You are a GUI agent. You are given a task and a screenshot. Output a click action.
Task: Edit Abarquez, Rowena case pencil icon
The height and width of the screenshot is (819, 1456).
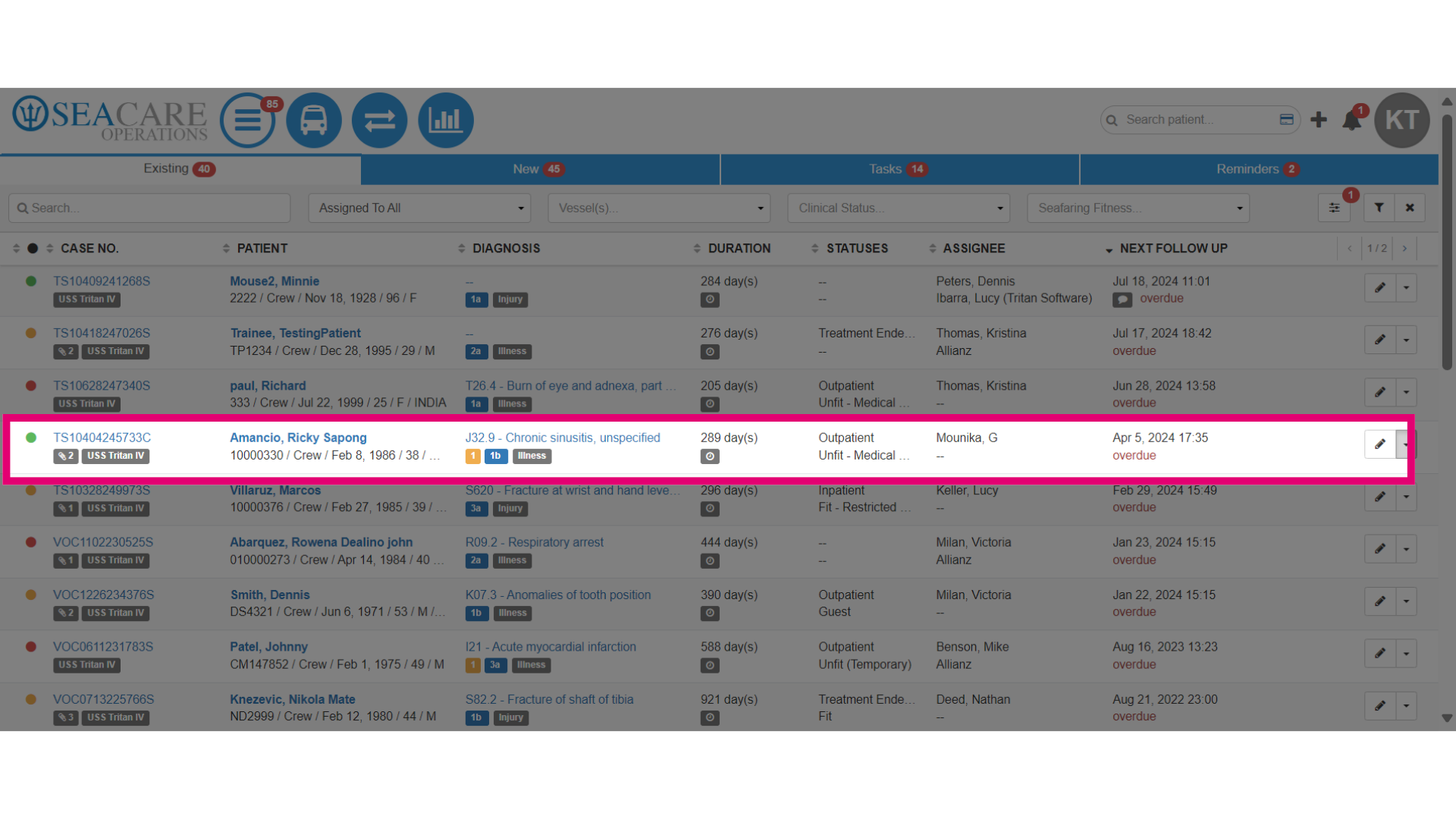(1380, 548)
